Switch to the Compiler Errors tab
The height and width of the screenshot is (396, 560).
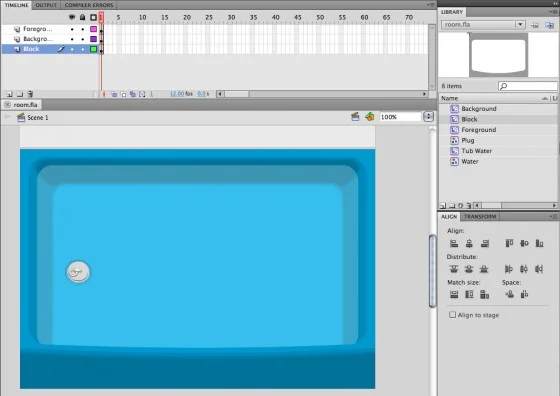pos(89,5)
